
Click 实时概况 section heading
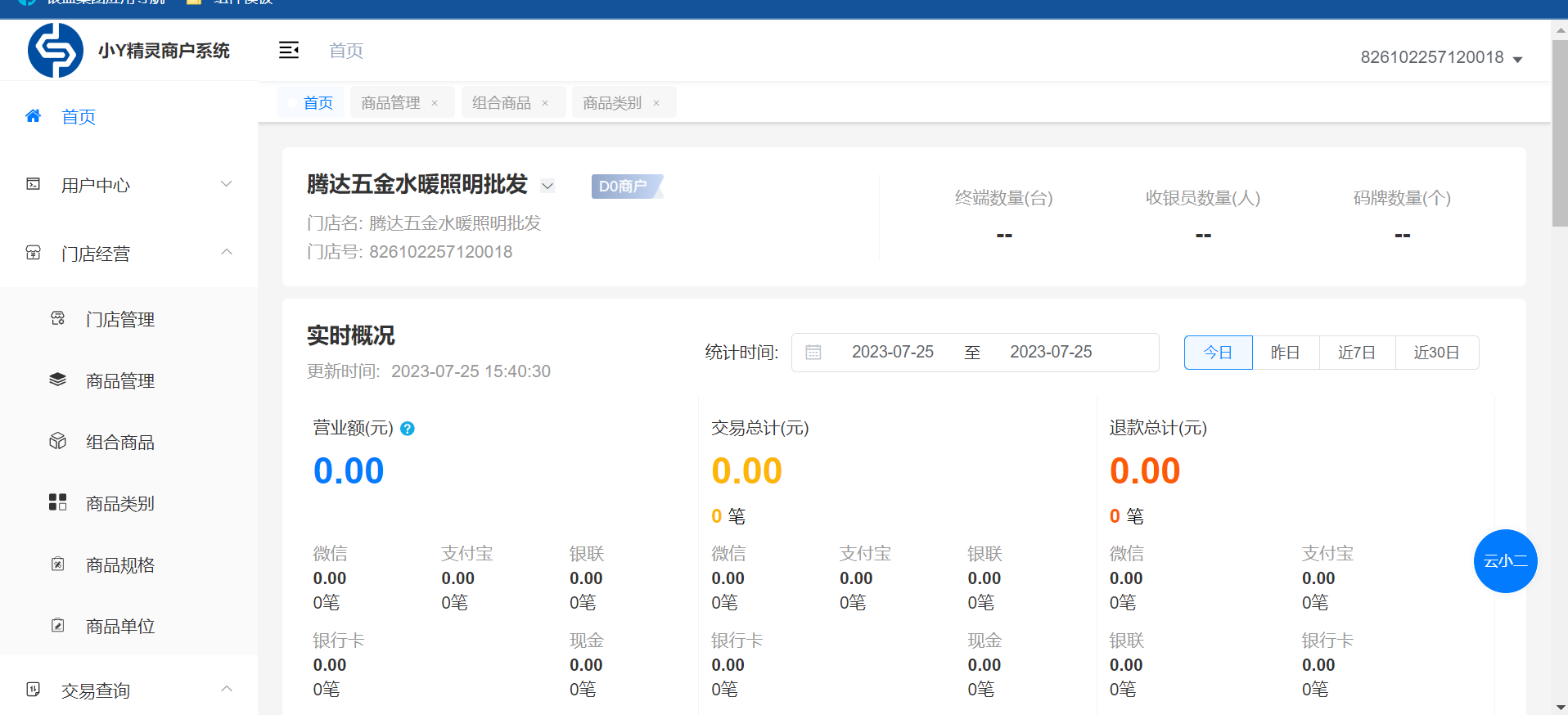tap(351, 335)
